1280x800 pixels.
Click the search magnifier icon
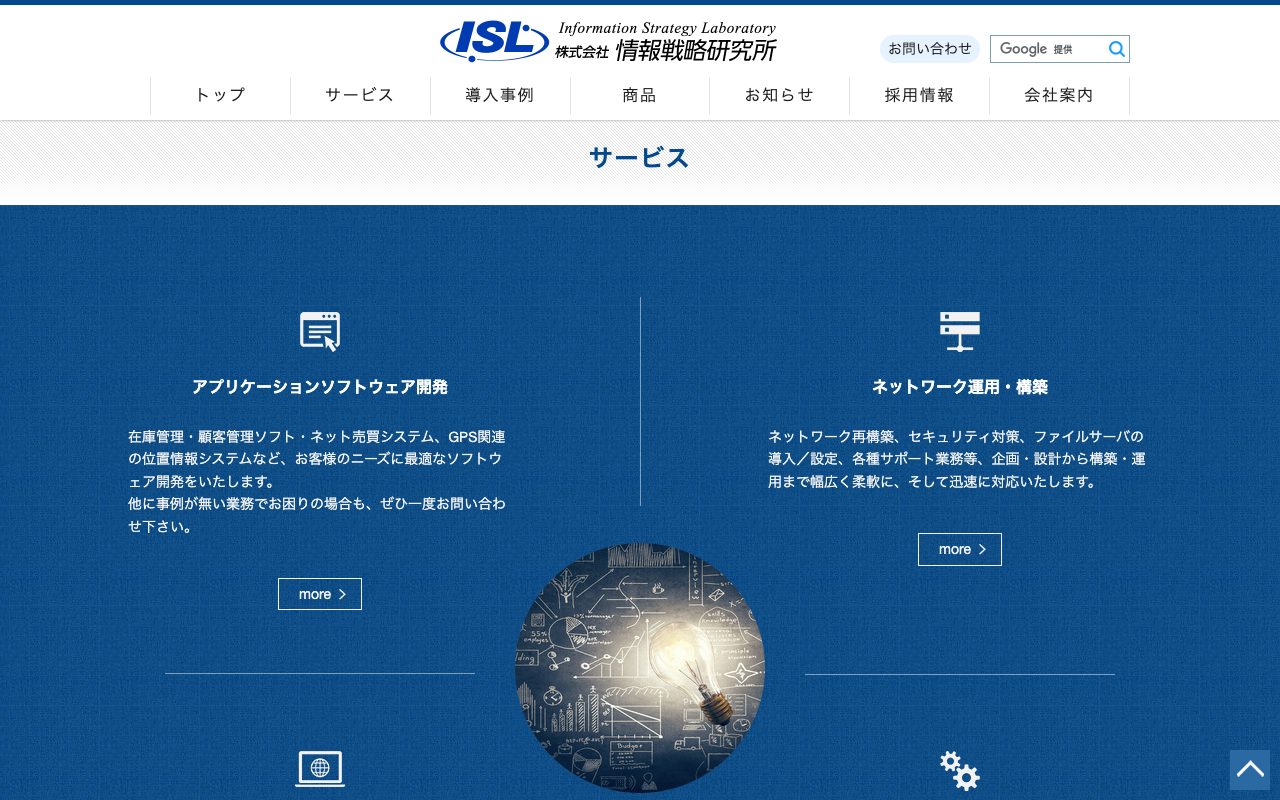pos(1116,49)
